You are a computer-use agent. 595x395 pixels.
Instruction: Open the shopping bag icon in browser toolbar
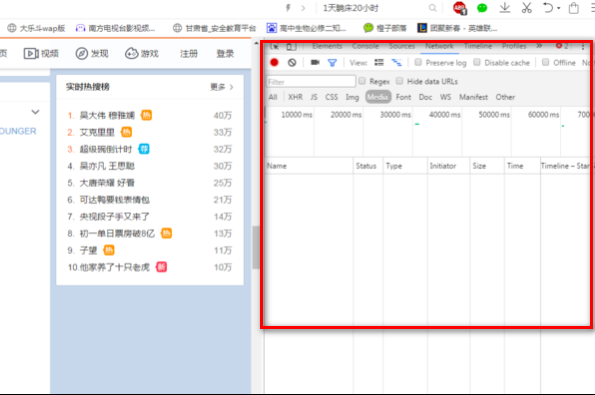click(x=574, y=8)
